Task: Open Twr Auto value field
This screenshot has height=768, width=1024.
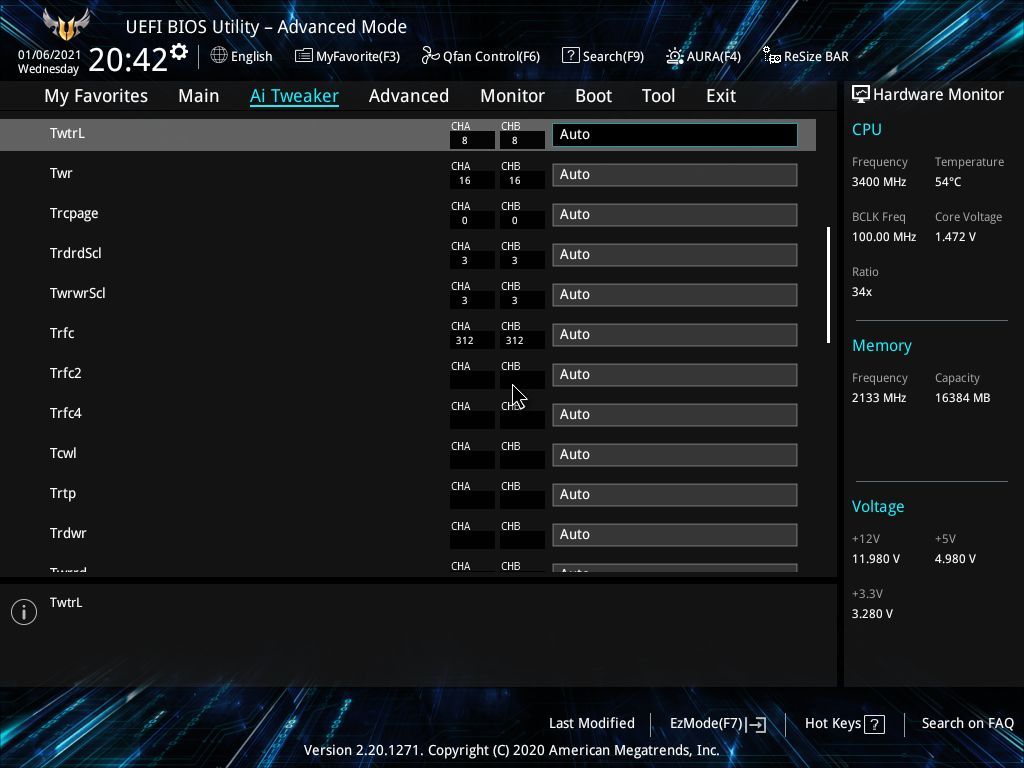Action: [x=675, y=174]
